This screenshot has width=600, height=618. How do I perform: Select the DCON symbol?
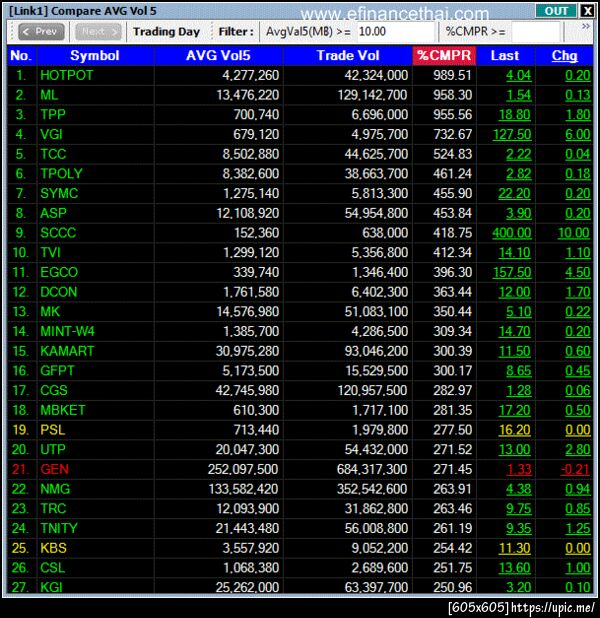pos(59,292)
